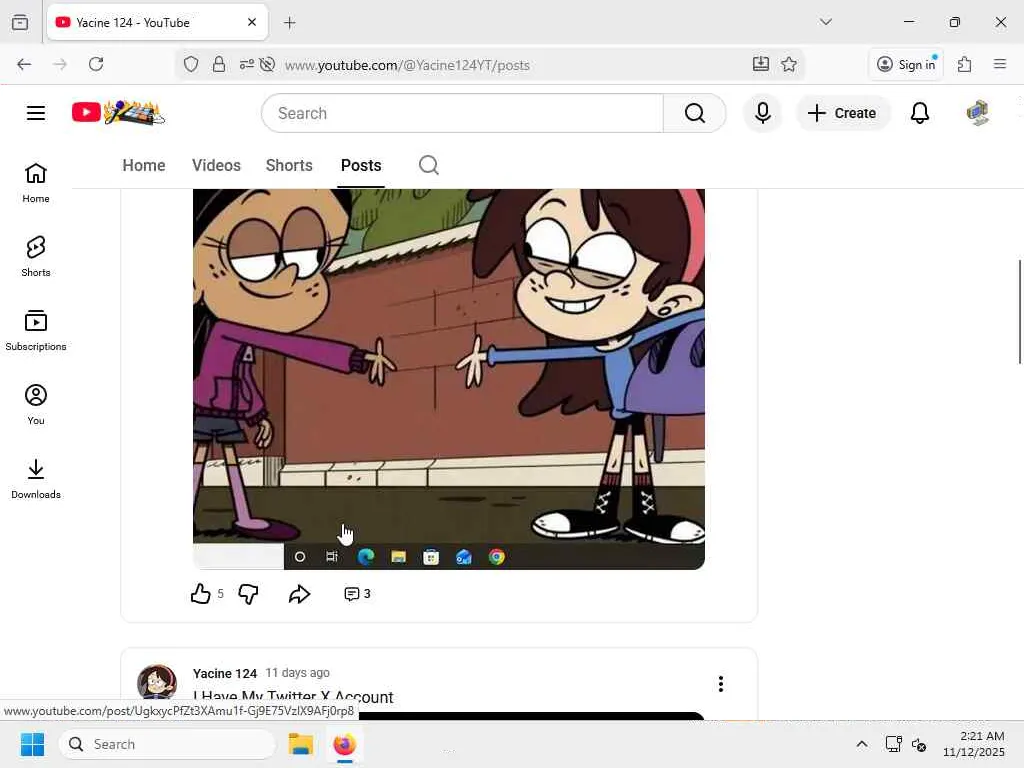Open Firefox extensions menu
The height and width of the screenshot is (768, 1024).
point(965,64)
